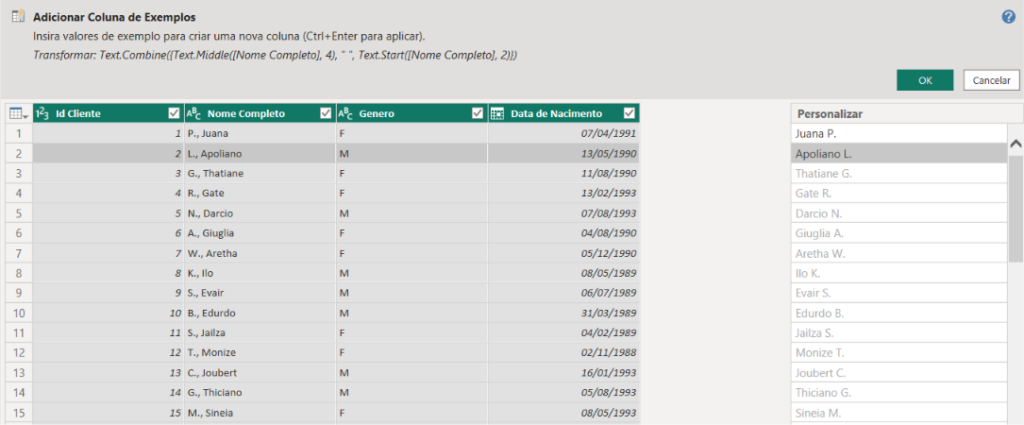The height and width of the screenshot is (425, 1024).
Task: Click the date cell '13/05/1990'
Action: pyautogui.click(x=564, y=153)
